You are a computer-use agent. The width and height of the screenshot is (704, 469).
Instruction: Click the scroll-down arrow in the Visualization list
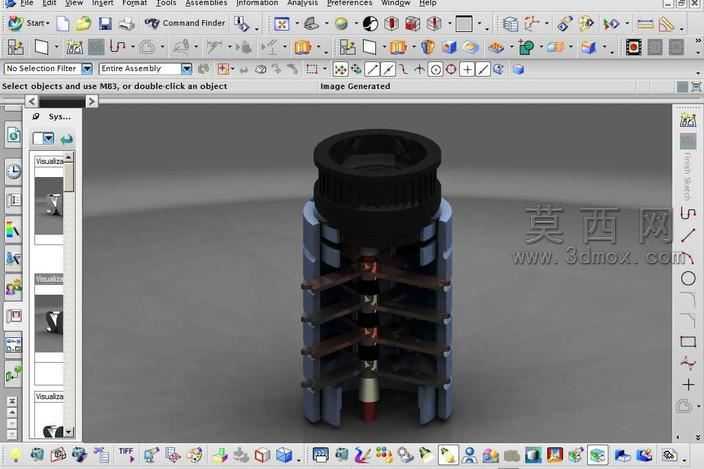pyautogui.click(x=69, y=433)
